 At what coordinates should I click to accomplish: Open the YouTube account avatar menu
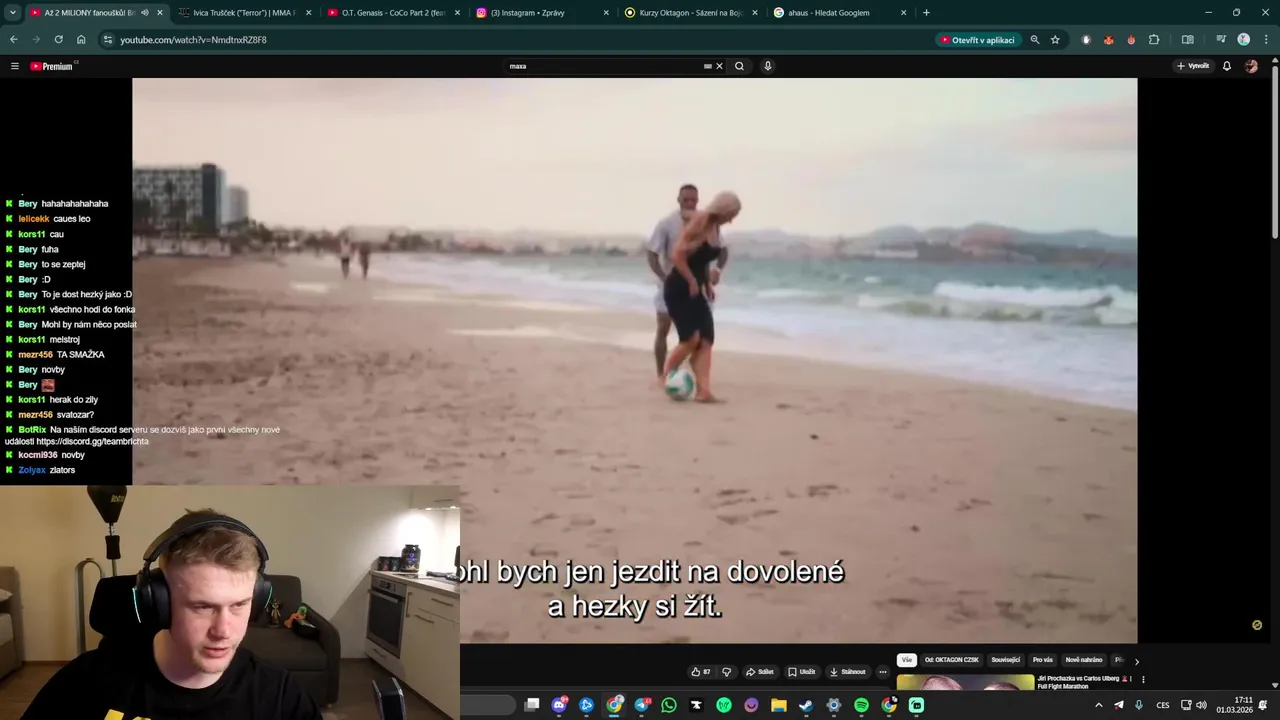point(1252,66)
